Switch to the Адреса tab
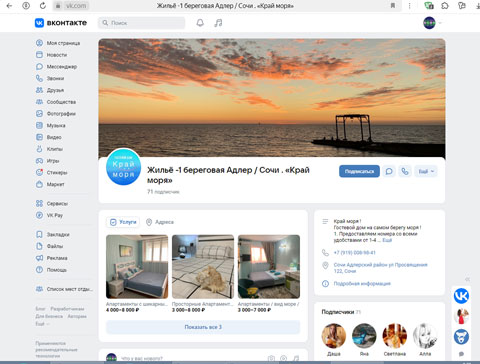Image resolution: width=480 pixels, height=364 pixels. click(x=160, y=222)
